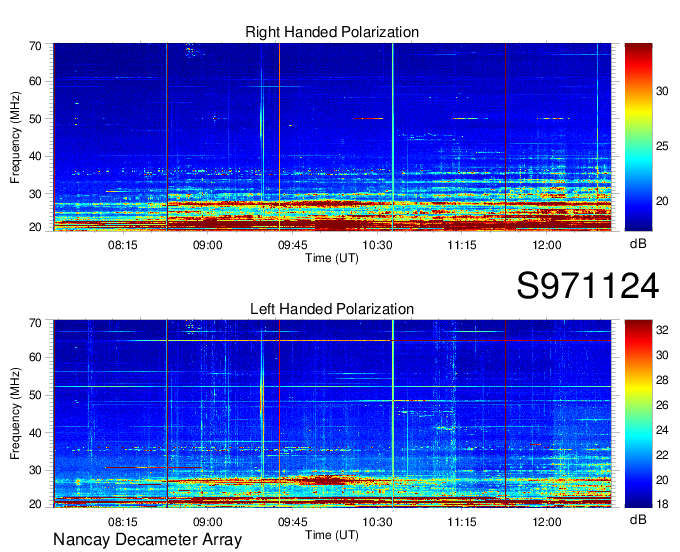
Task: Click the 30 MHz tick of right-handed plot
Action: click(35, 194)
